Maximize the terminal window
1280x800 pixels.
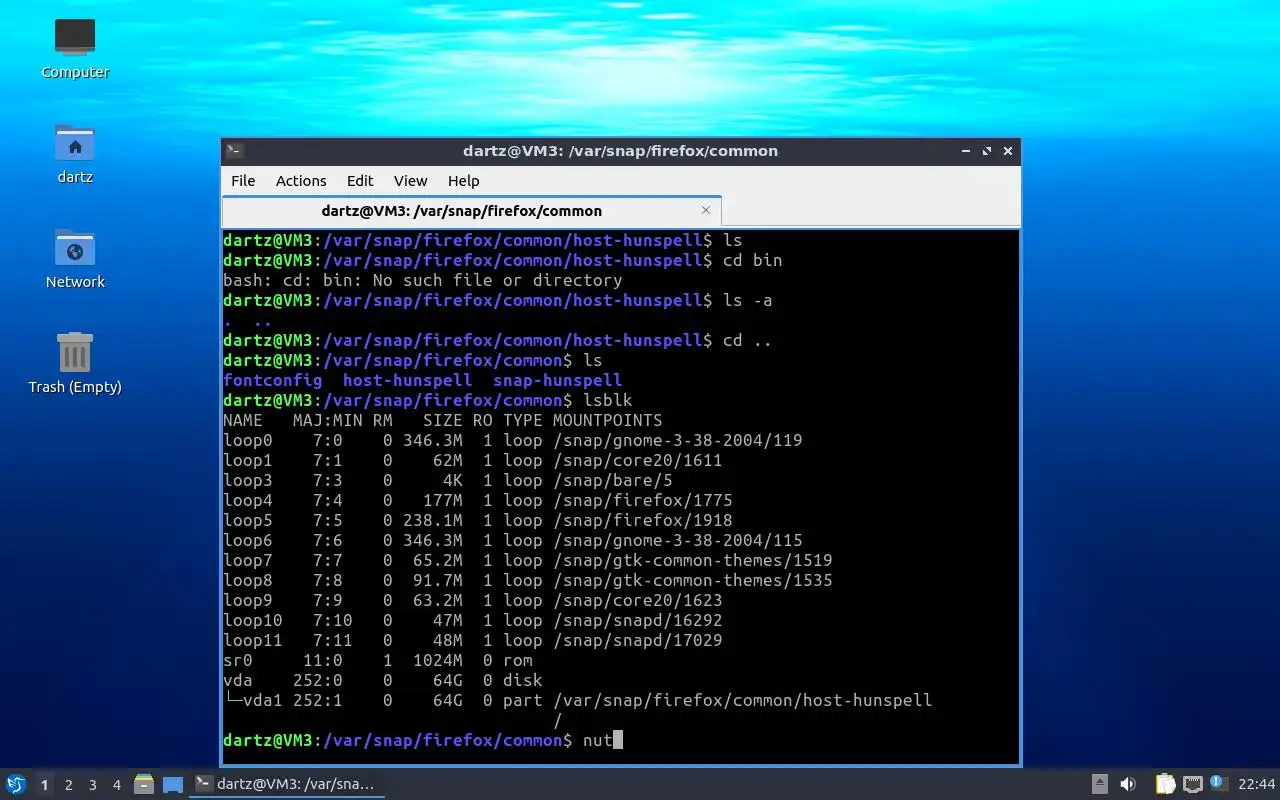[987, 151]
